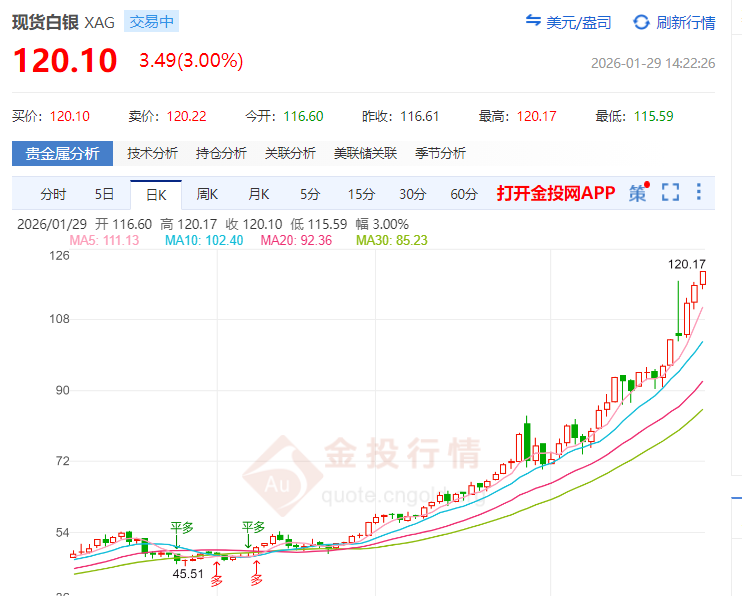Open the 技术分析 tab

point(152,153)
